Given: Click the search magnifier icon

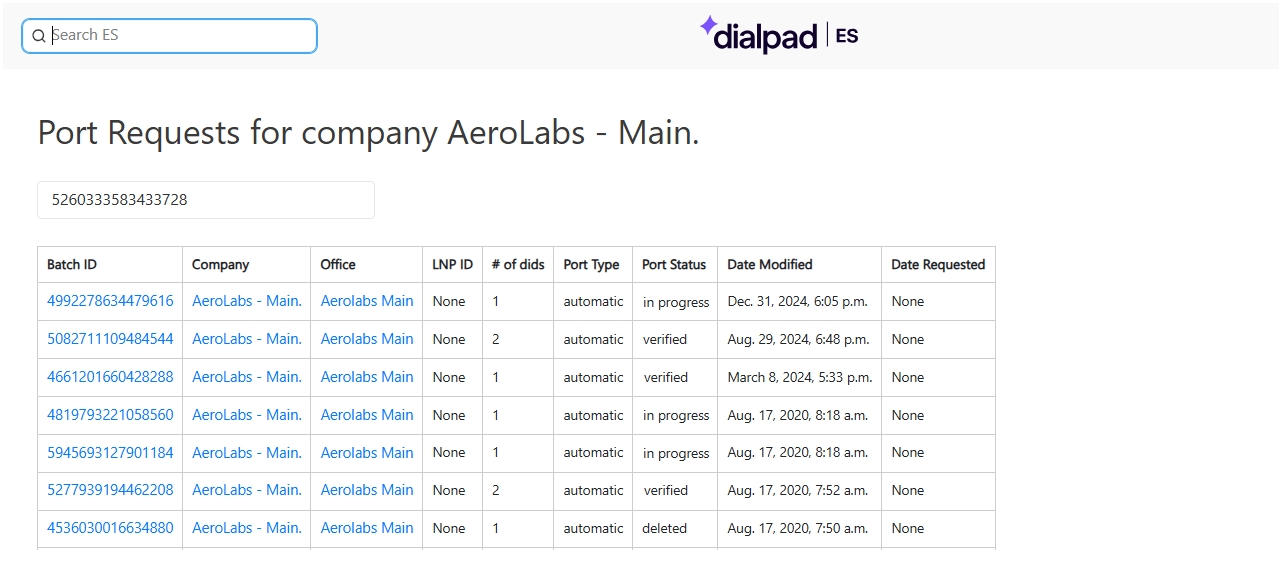Looking at the screenshot, I should [39, 36].
